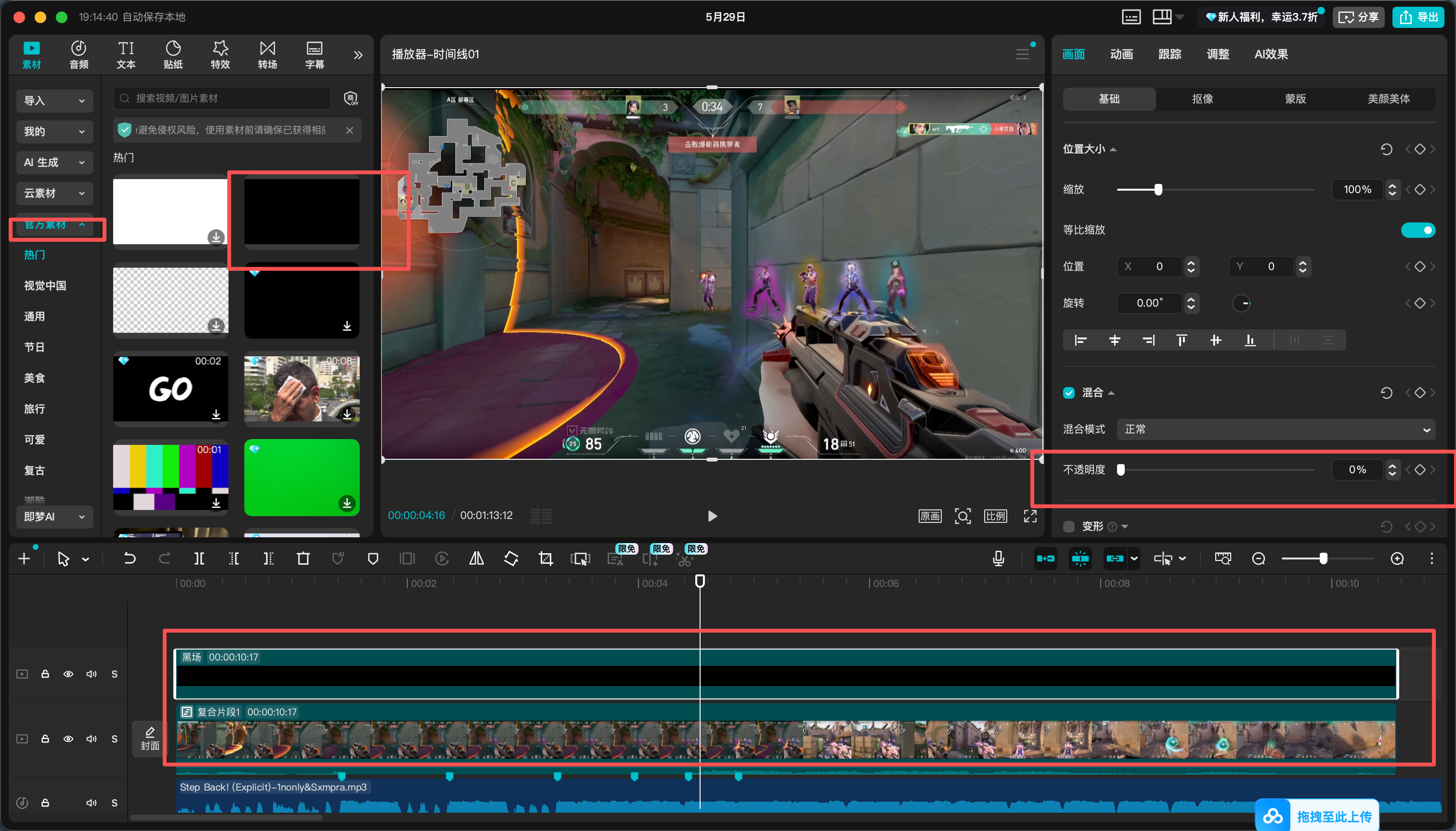Switch to the 音频 audio tab
The width and height of the screenshot is (1456, 831).
click(79, 55)
